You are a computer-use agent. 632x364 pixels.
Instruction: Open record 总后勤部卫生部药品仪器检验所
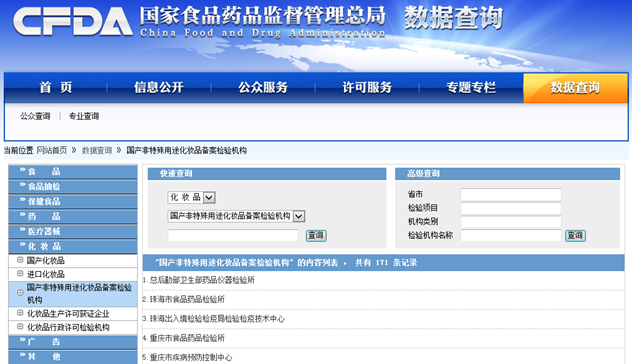point(202,280)
